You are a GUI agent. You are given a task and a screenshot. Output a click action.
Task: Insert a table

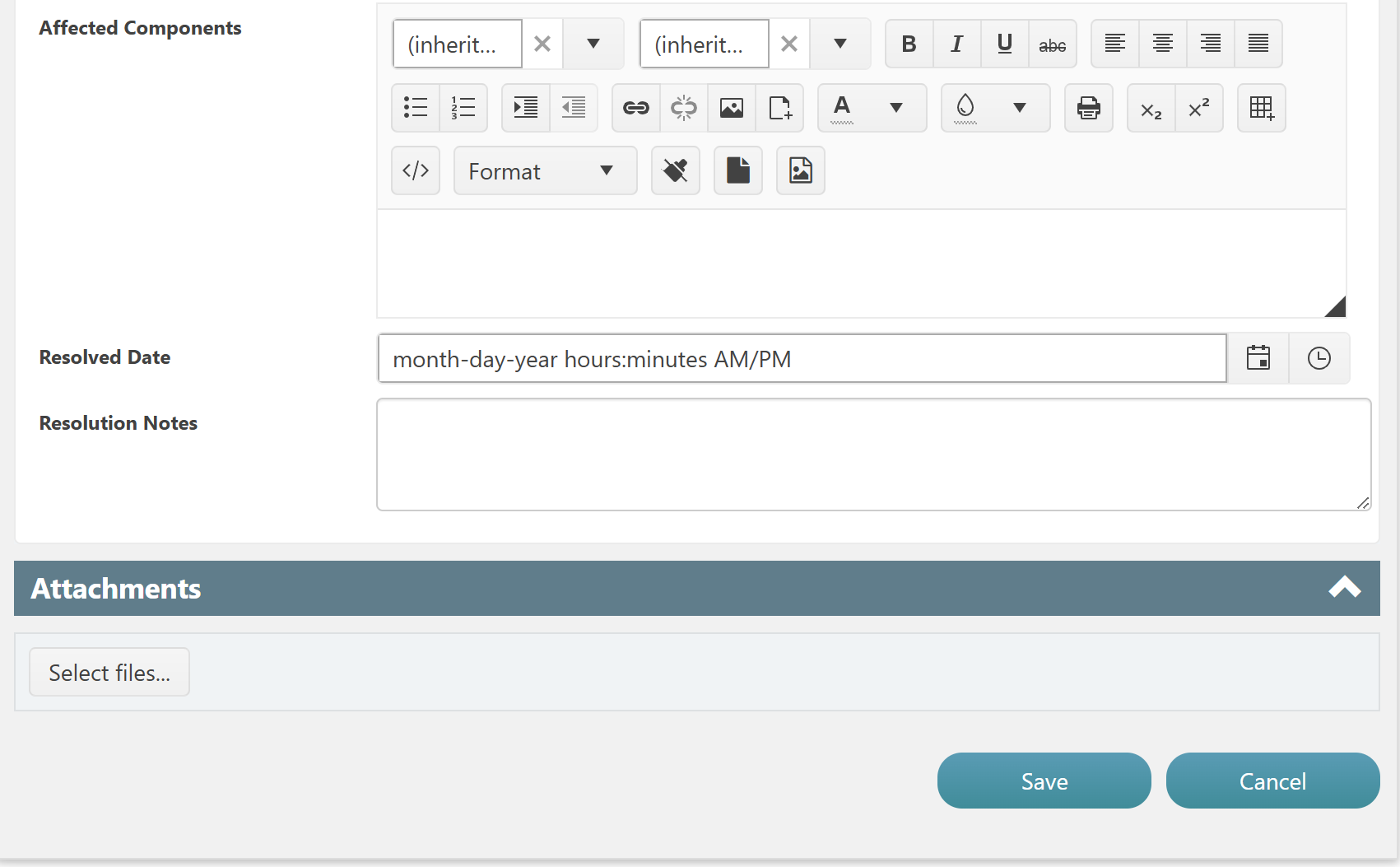coord(1262,107)
